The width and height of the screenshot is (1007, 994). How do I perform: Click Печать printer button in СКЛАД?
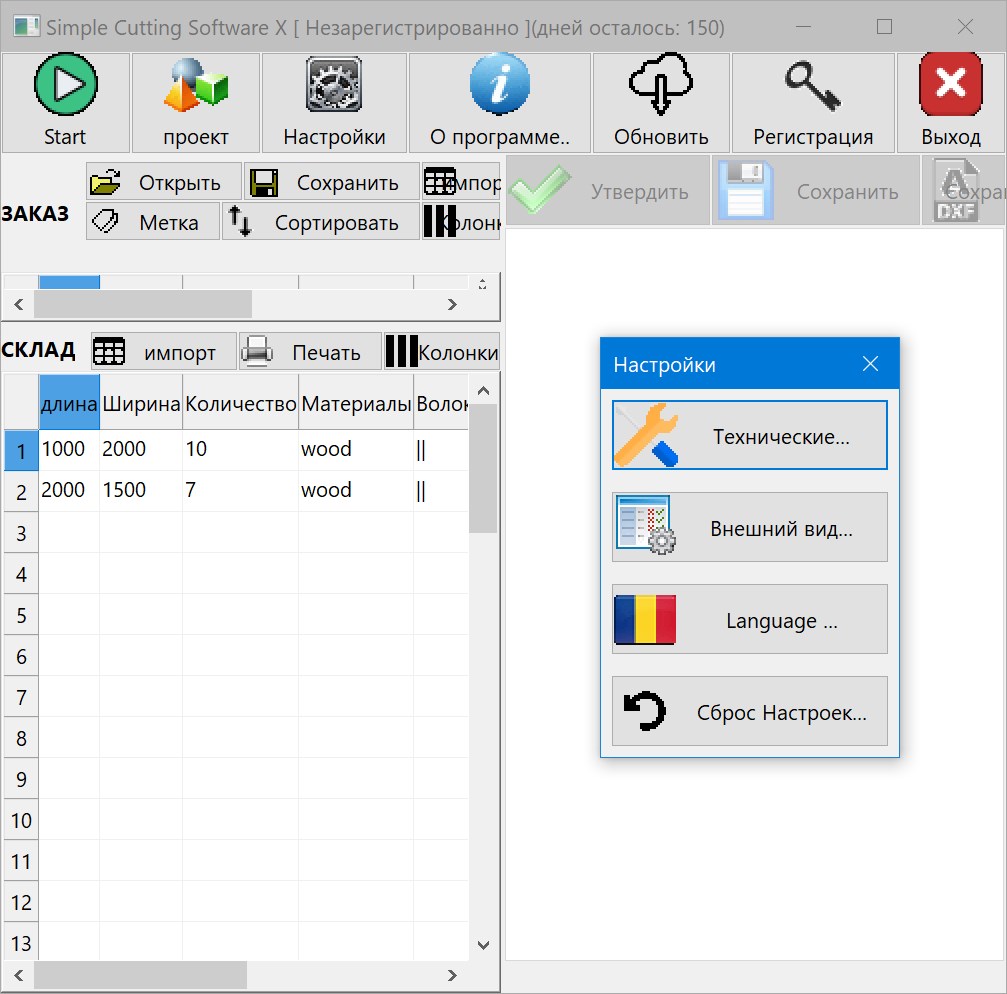311,352
